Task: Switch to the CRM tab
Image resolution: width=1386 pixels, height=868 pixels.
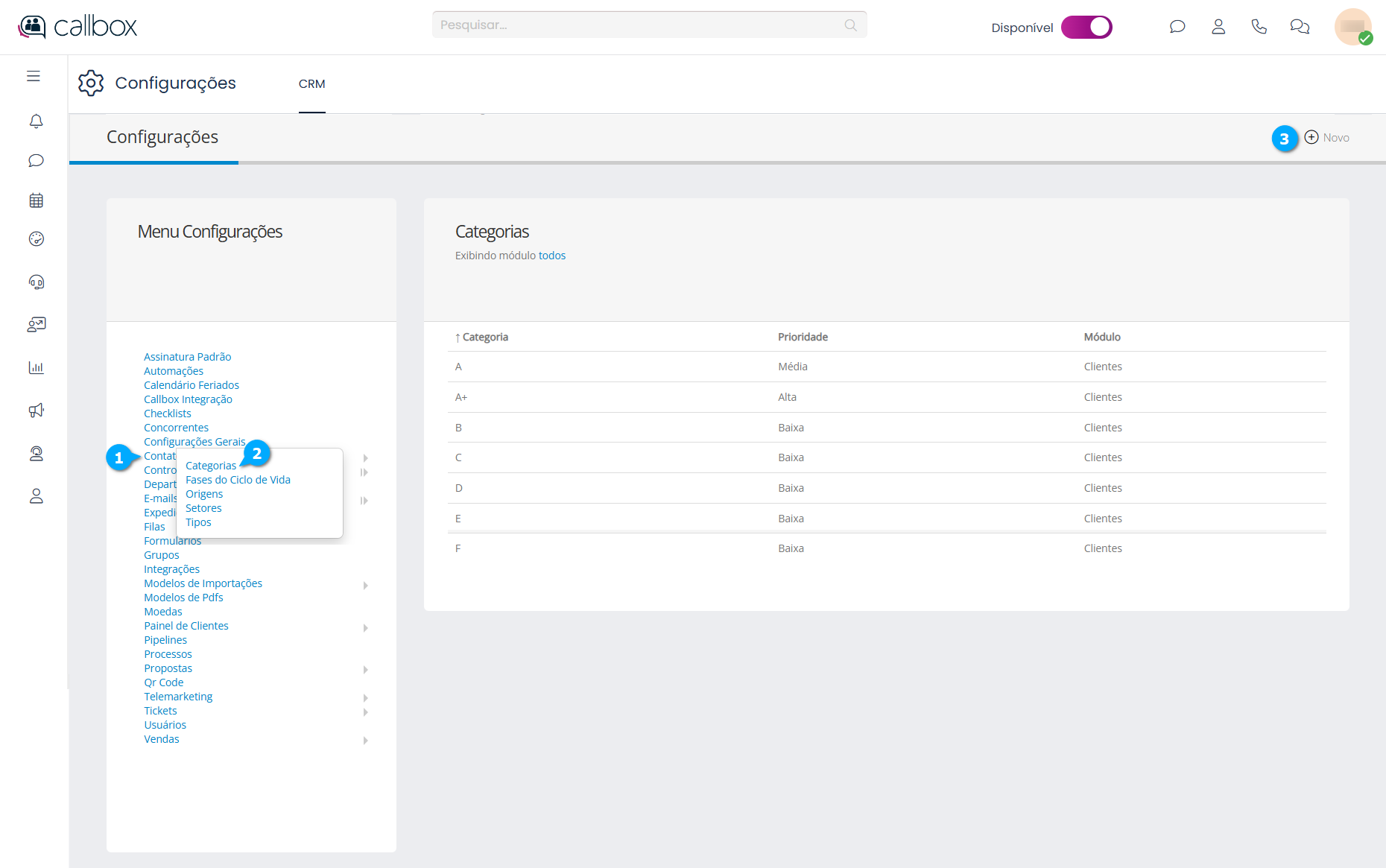Action: point(311,84)
